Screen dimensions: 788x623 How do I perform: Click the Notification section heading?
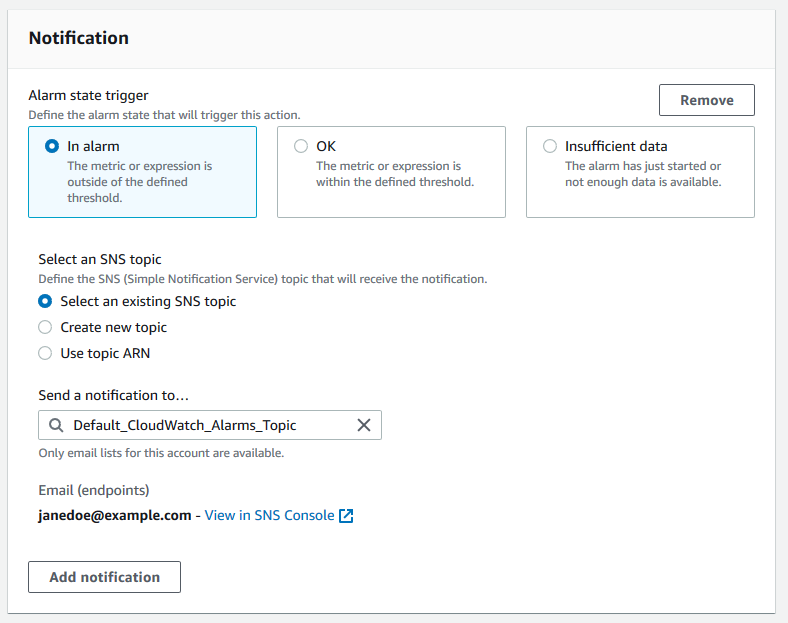[x=79, y=38]
